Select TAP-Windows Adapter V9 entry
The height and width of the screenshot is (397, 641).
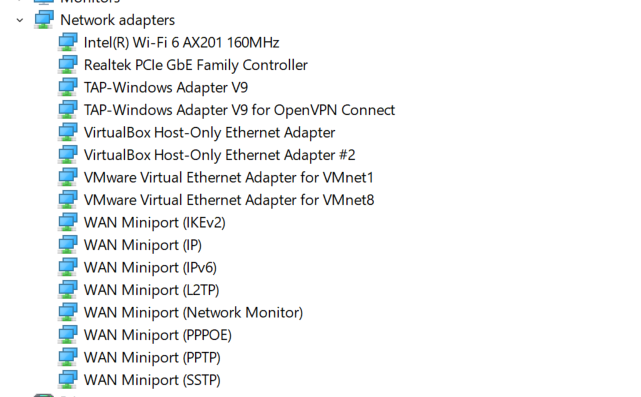(x=166, y=87)
